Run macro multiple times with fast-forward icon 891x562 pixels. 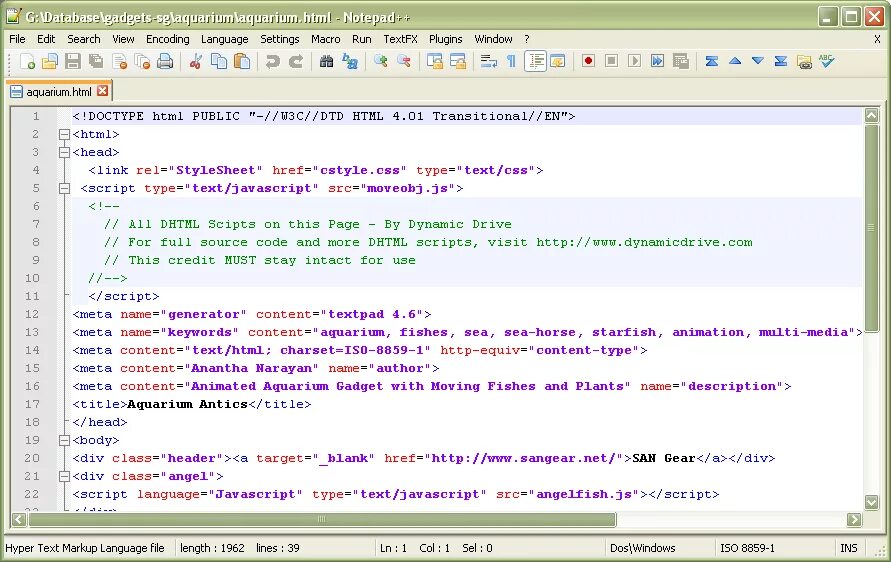pos(657,61)
